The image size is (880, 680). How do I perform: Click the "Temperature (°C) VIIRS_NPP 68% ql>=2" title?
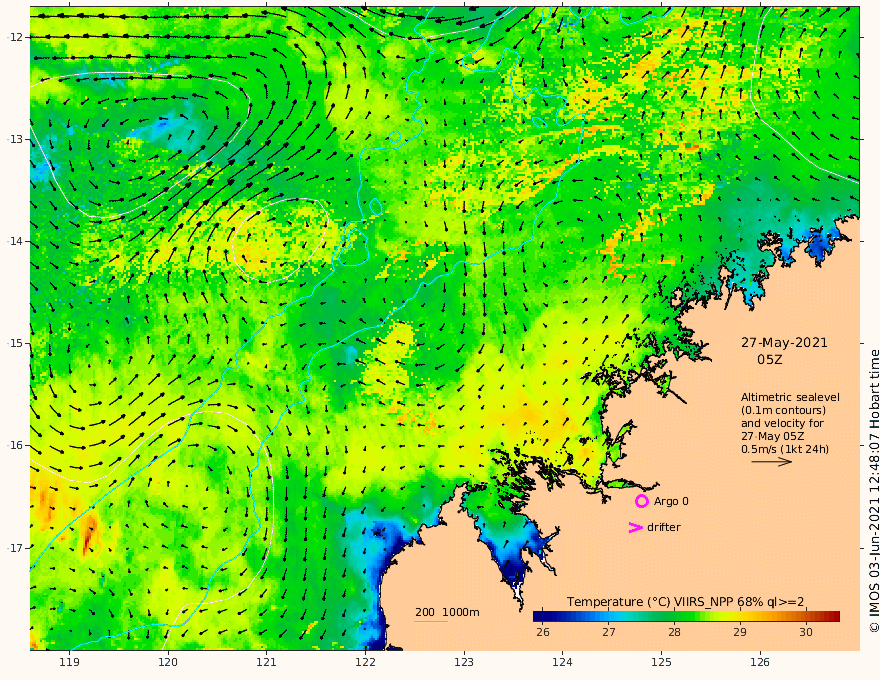pyautogui.click(x=685, y=602)
